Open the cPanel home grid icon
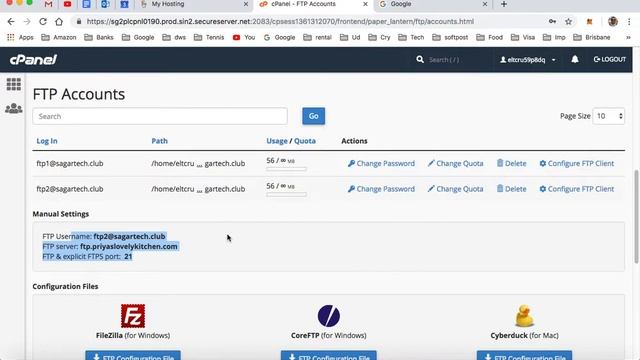Viewport: 640px width, 360px height. 13,84
